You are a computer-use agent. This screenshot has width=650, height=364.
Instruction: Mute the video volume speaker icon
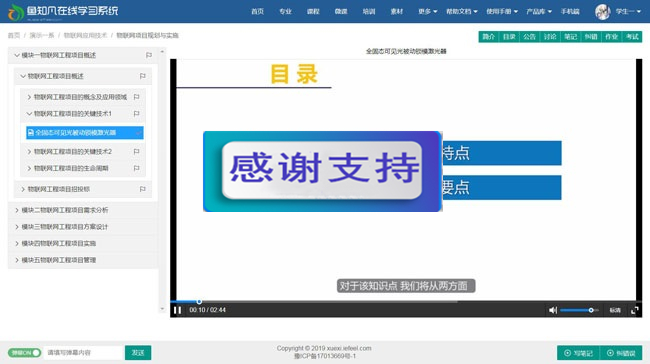coord(553,310)
